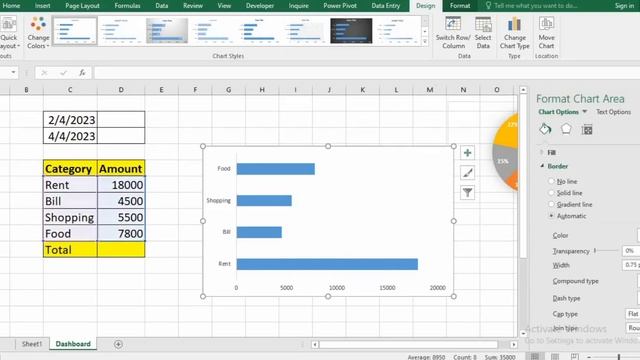Click the formula bar Cancel X icon
Screen dimensions: 640x360
(44, 73)
